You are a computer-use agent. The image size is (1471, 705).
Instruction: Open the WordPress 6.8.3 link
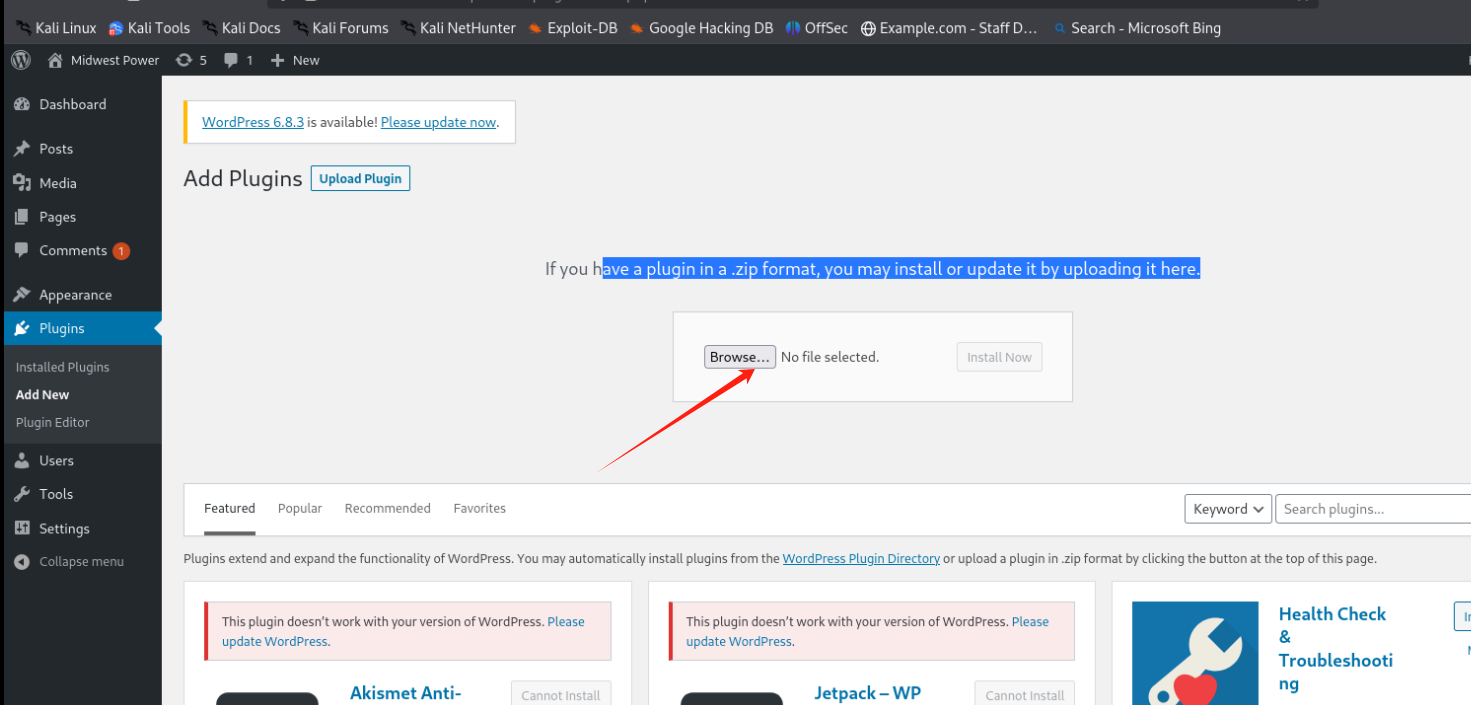point(253,122)
